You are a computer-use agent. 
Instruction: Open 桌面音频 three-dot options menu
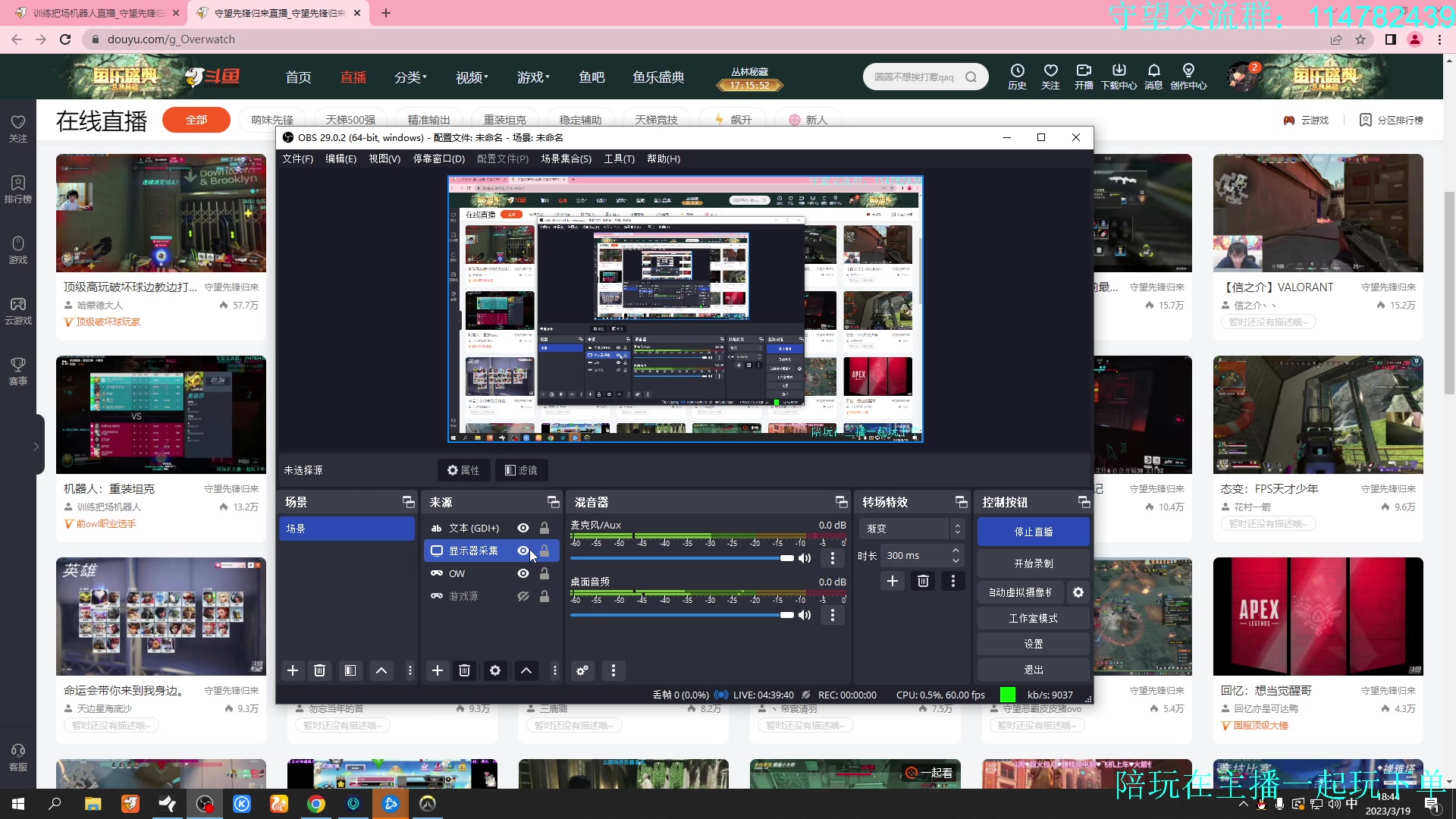tap(833, 615)
